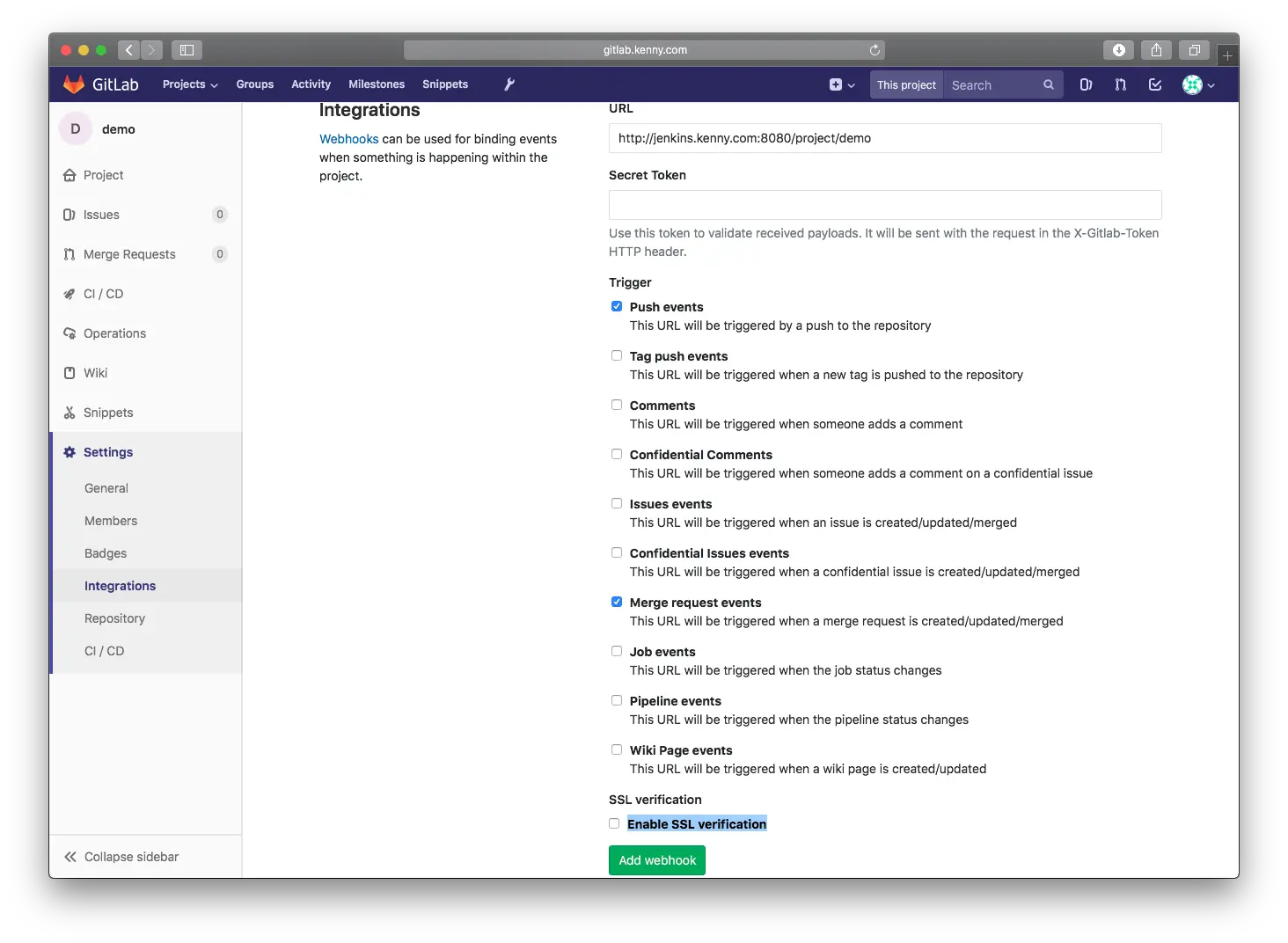Click the Settings gear icon
Image resolution: width=1288 pixels, height=943 pixels.
tap(70, 452)
